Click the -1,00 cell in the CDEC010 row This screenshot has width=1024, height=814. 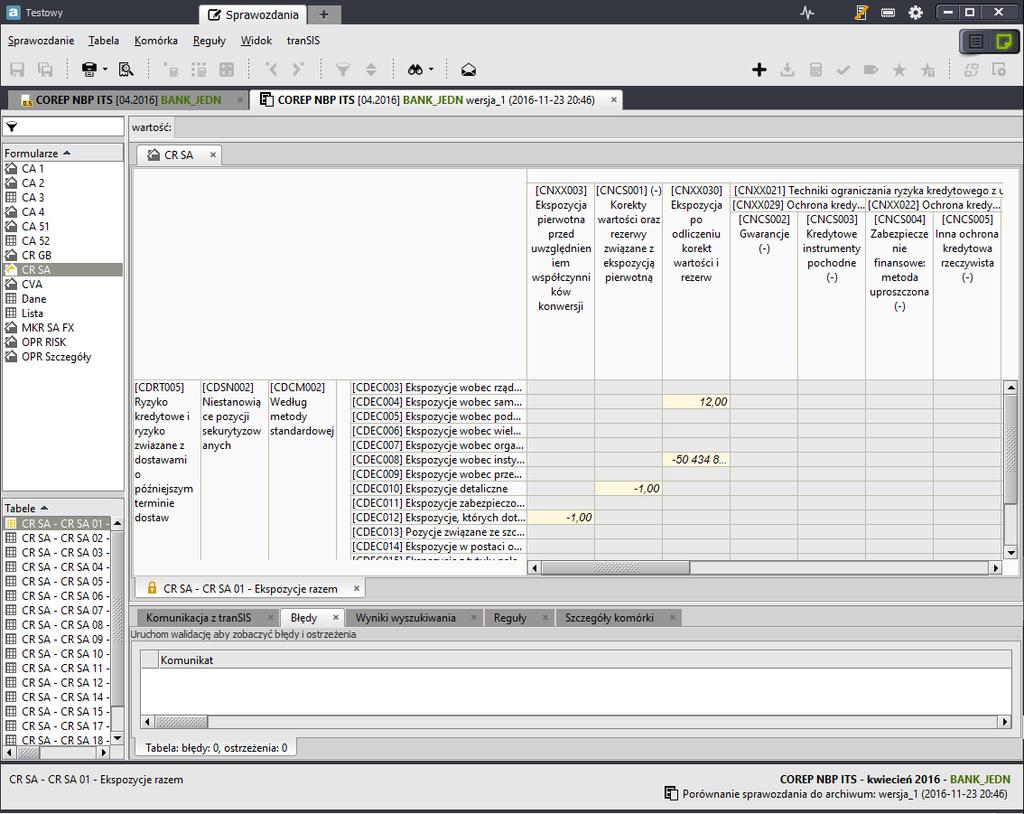(628, 489)
